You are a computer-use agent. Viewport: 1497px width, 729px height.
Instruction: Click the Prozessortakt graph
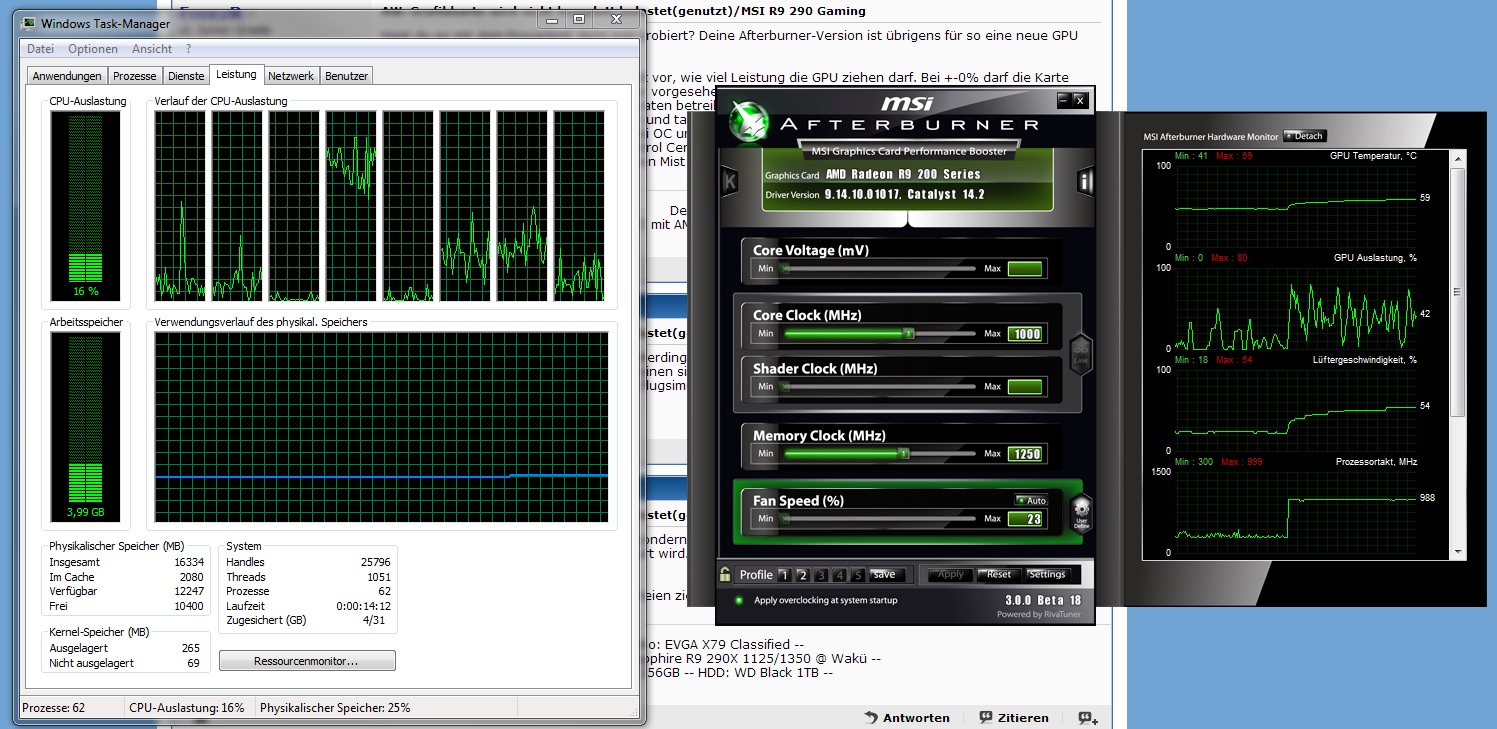coord(1296,511)
